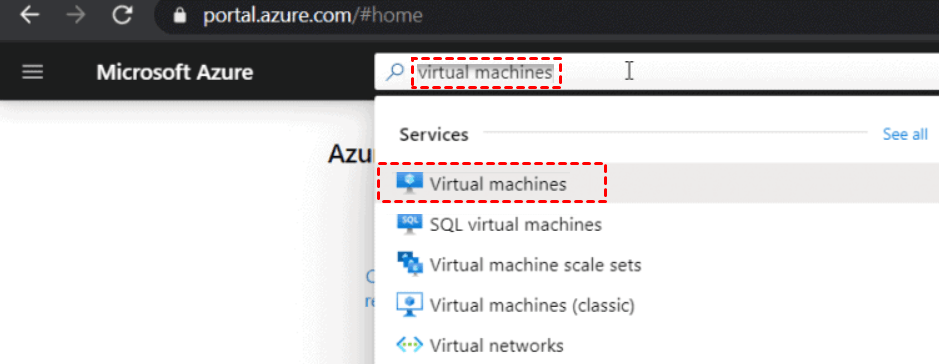
Task: Click the search field containing 'virtual machines'
Action: click(x=657, y=72)
